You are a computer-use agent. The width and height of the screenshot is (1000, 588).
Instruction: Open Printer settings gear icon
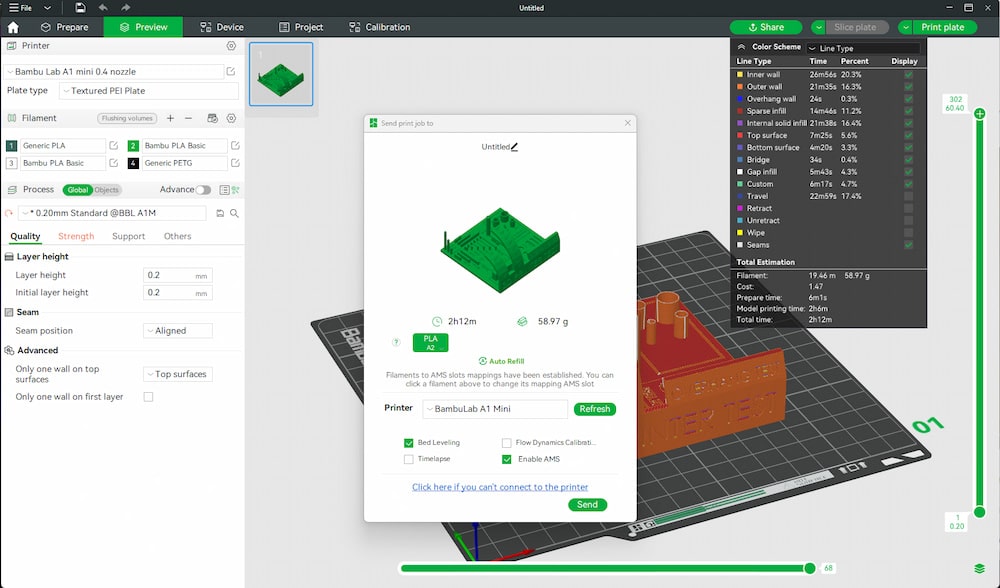232,46
